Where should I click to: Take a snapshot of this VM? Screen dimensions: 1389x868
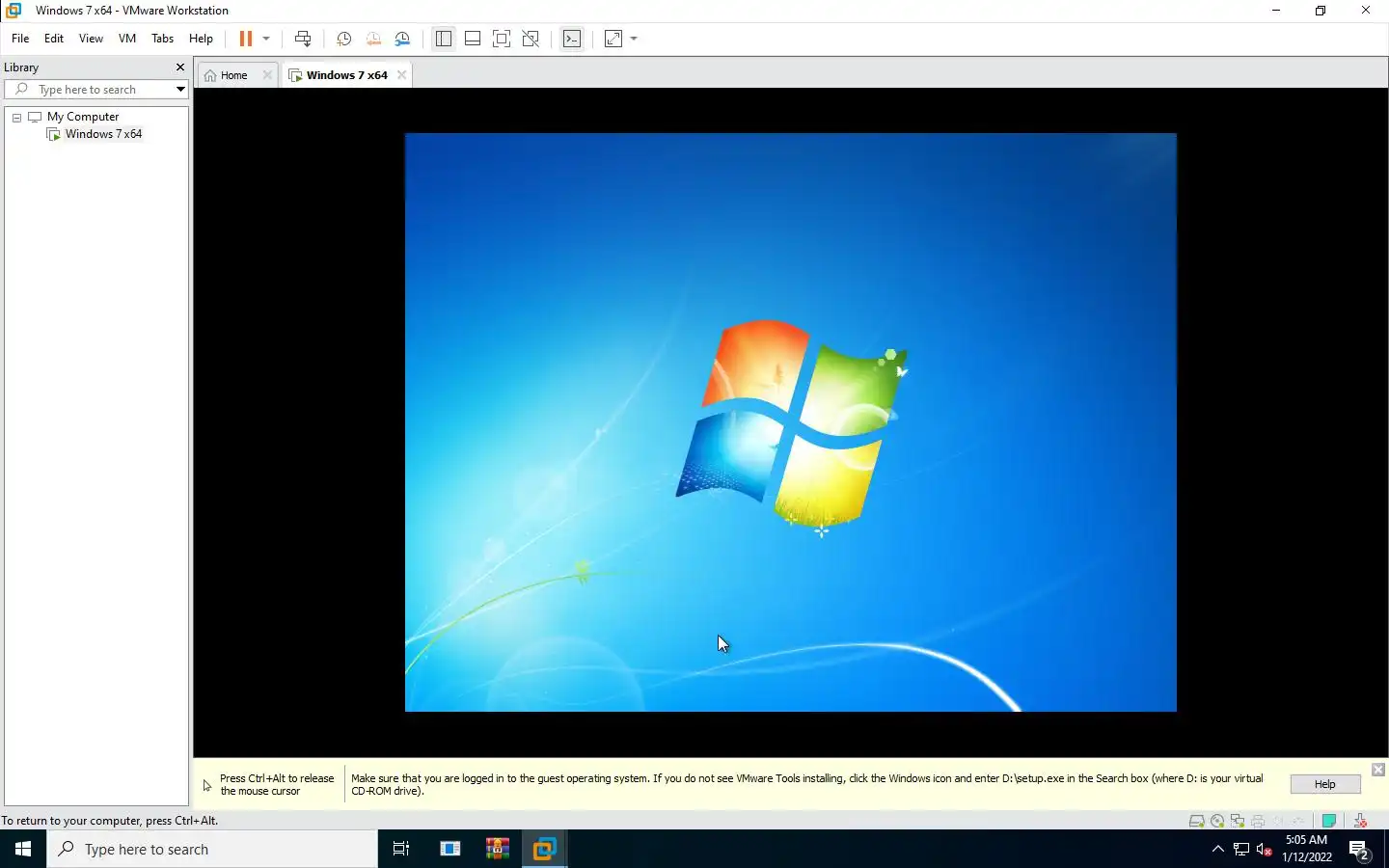click(343, 39)
